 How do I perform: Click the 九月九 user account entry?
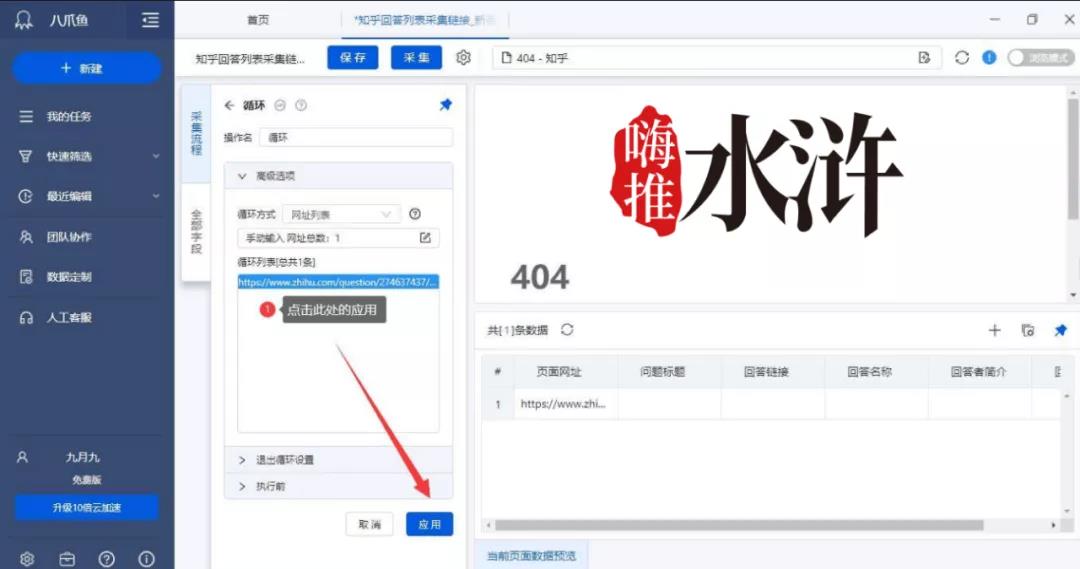[x=82, y=457]
